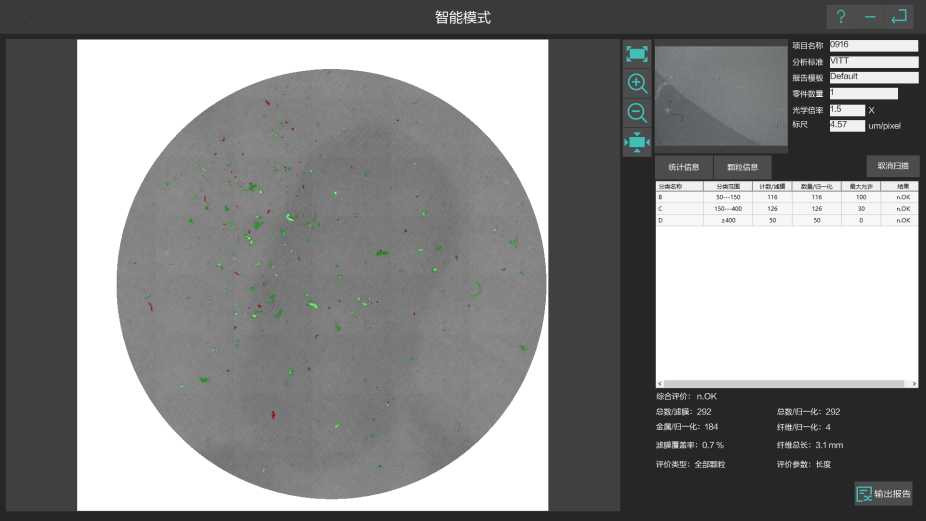Minimize the window with the dash icon

pyautogui.click(x=870, y=17)
